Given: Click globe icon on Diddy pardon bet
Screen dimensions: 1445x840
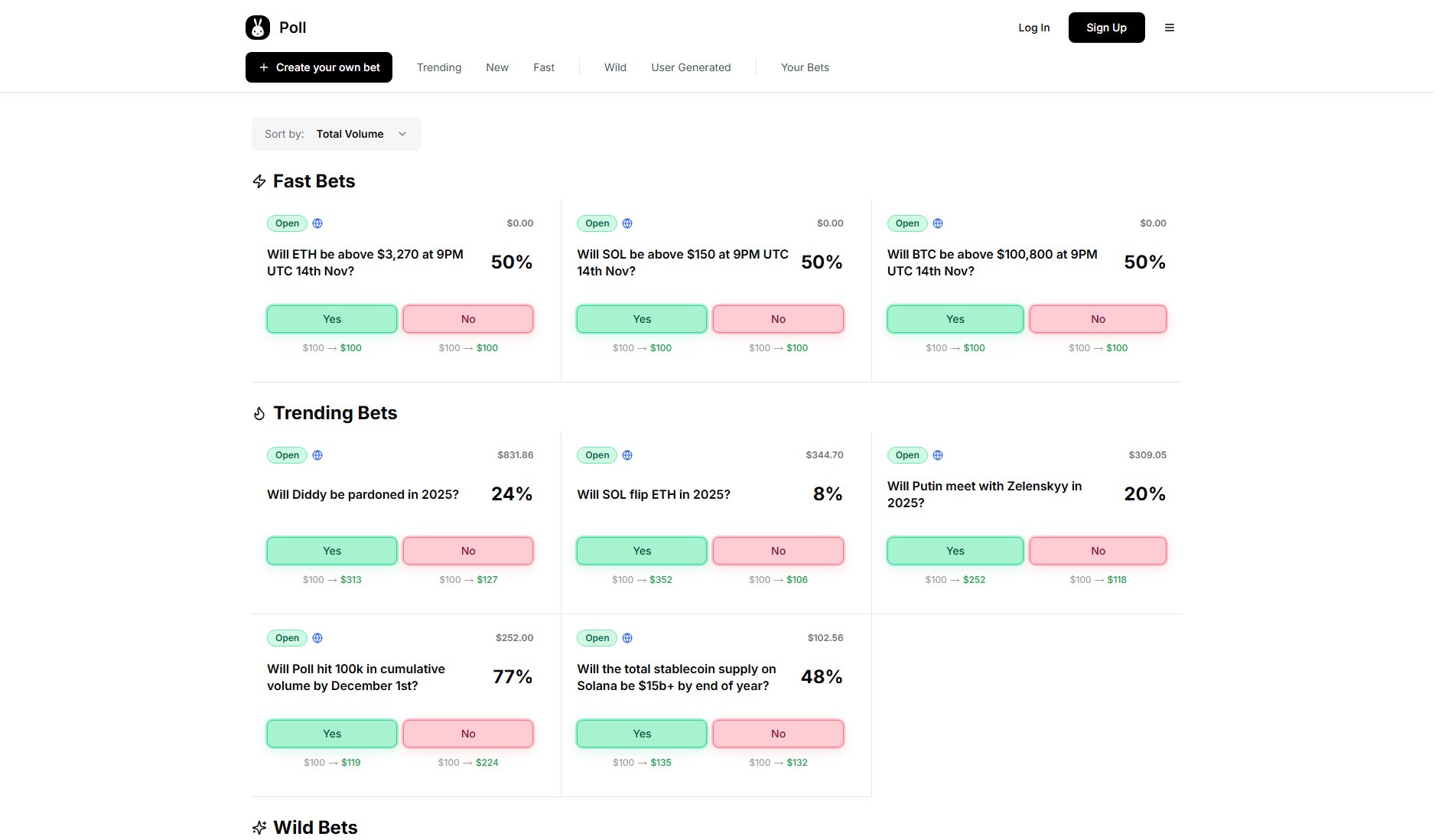Looking at the screenshot, I should click(x=317, y=455).
